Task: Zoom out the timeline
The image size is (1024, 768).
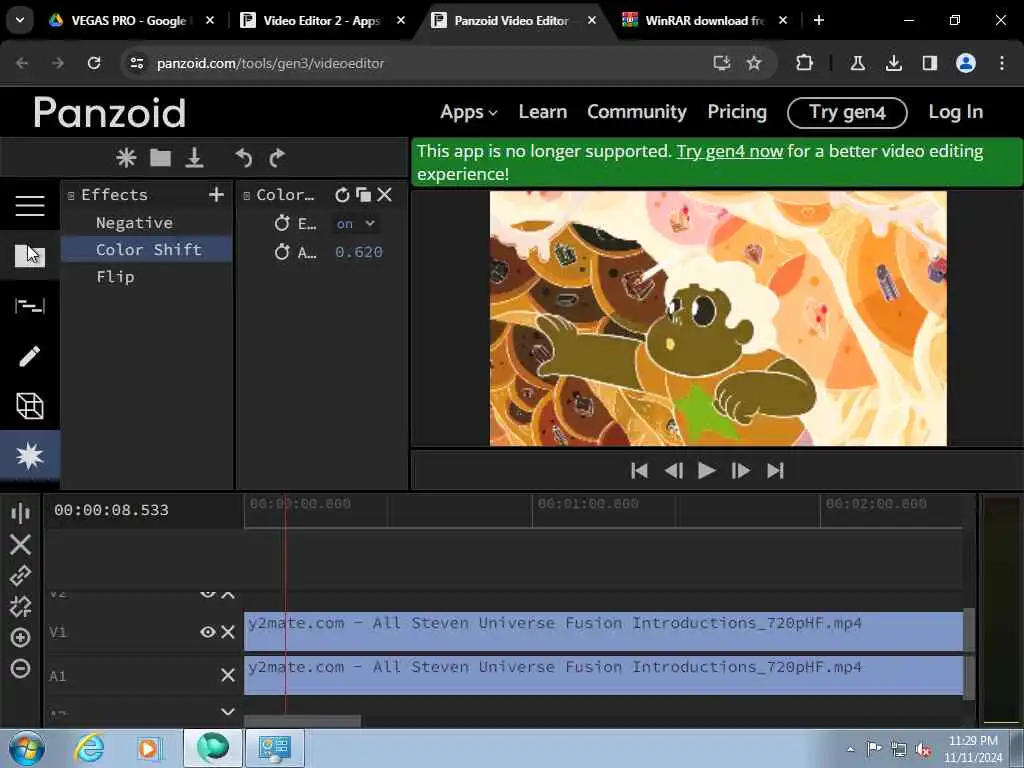Action: tap(20, 669)
